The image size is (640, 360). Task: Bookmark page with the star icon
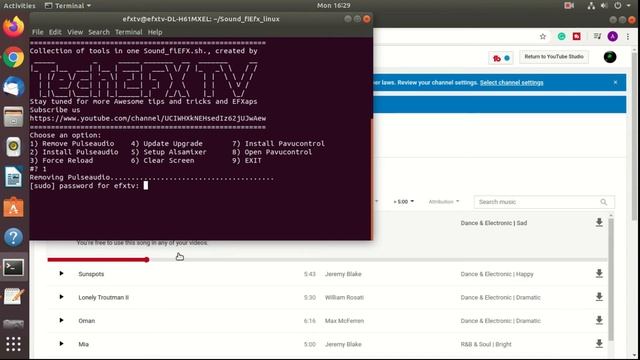point(542,36)
